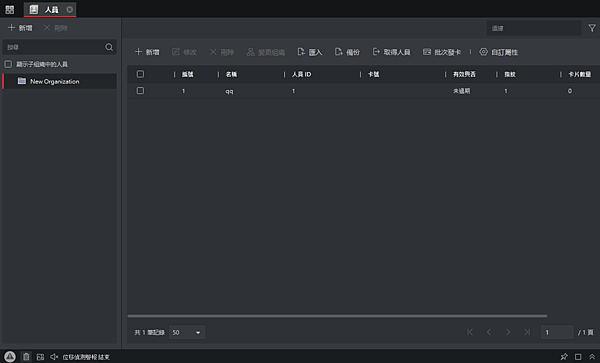Go to the previous page

tap(489, 332)
